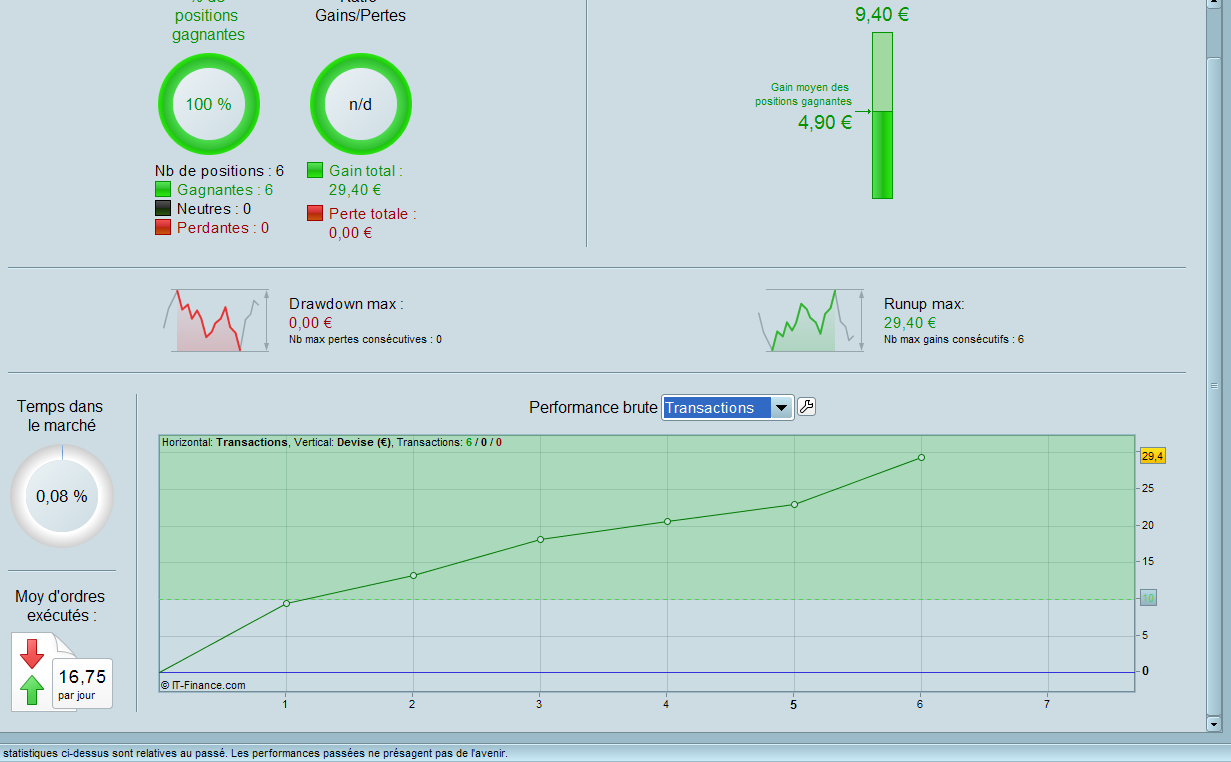Click 'Nb de positions : 6' text
This screenshot has height=762, width=1231.
pyautogui.click(x=219, y=171)
